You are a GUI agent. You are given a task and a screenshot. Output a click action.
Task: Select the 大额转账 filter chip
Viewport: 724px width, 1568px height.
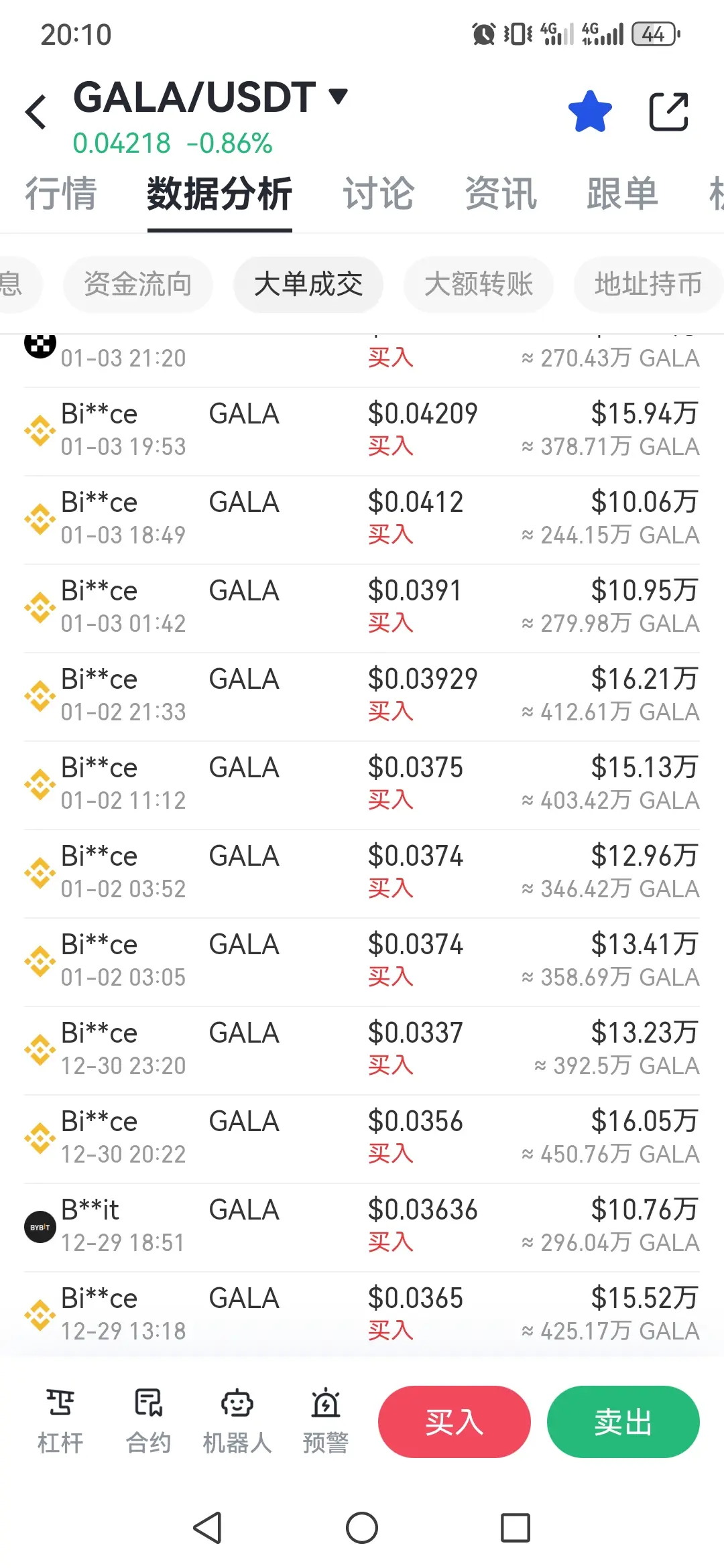[x=478, y=284]
